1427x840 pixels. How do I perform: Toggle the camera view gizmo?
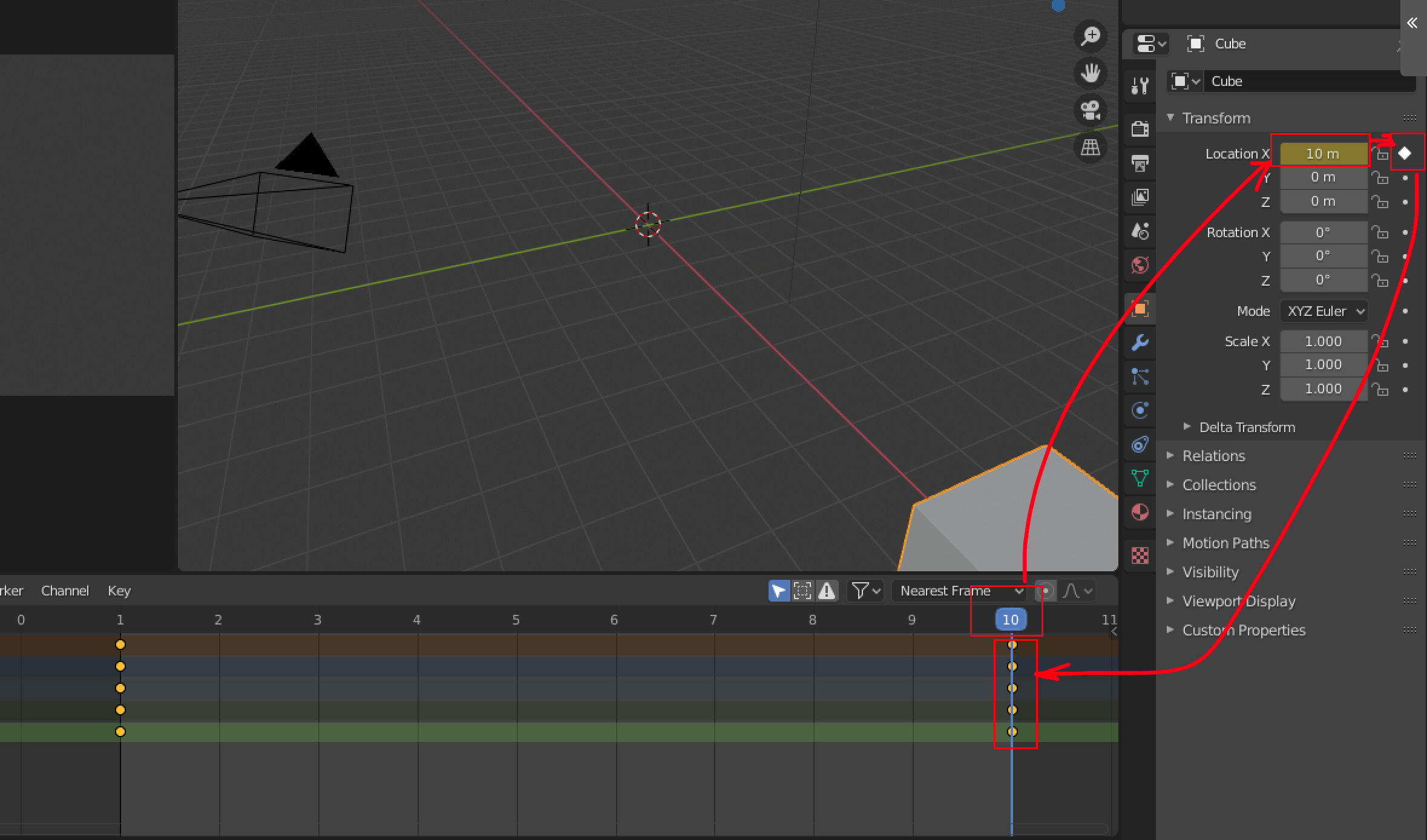coord(1091,110)
